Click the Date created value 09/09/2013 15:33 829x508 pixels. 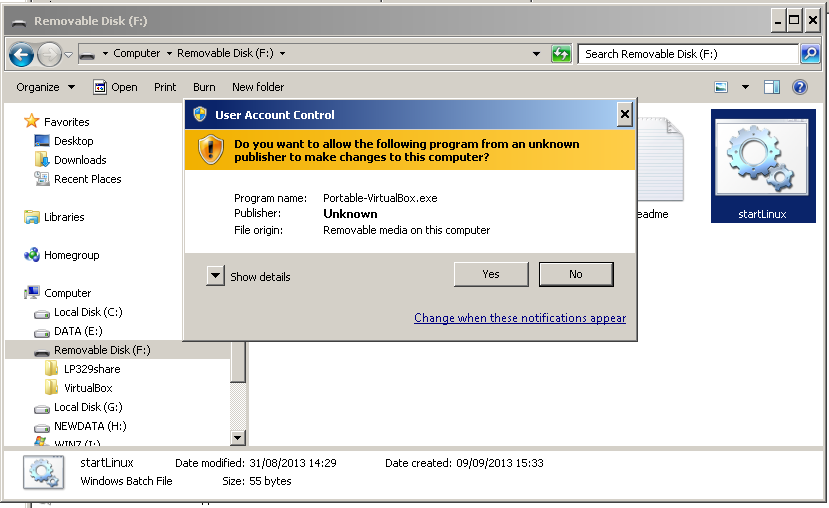(500, 463)
